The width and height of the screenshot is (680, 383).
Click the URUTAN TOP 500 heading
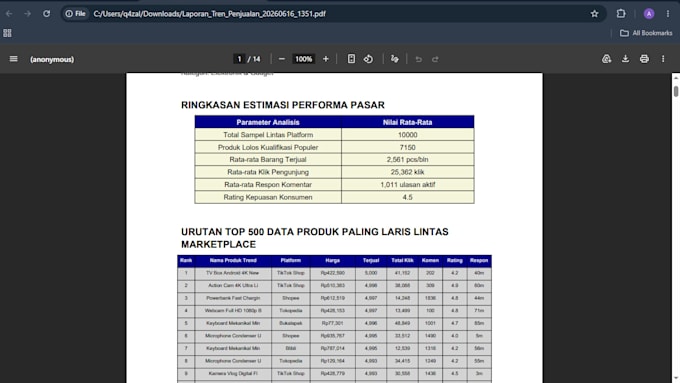(314, 238)
